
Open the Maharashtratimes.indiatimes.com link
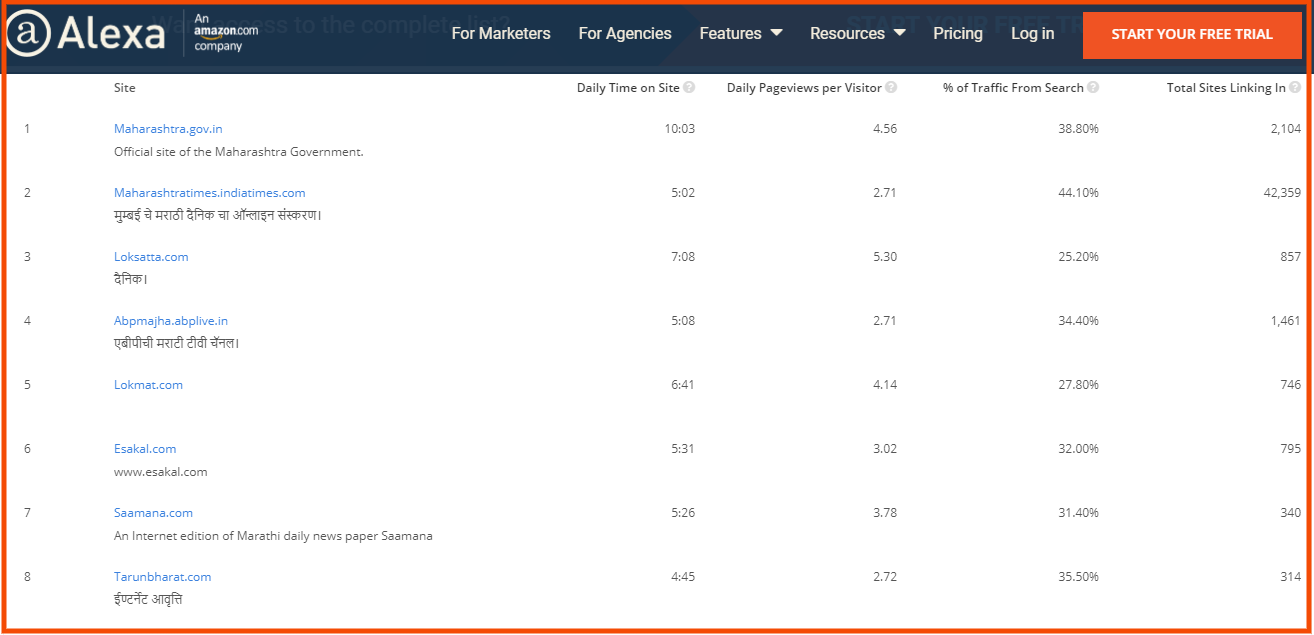[210, 193]
